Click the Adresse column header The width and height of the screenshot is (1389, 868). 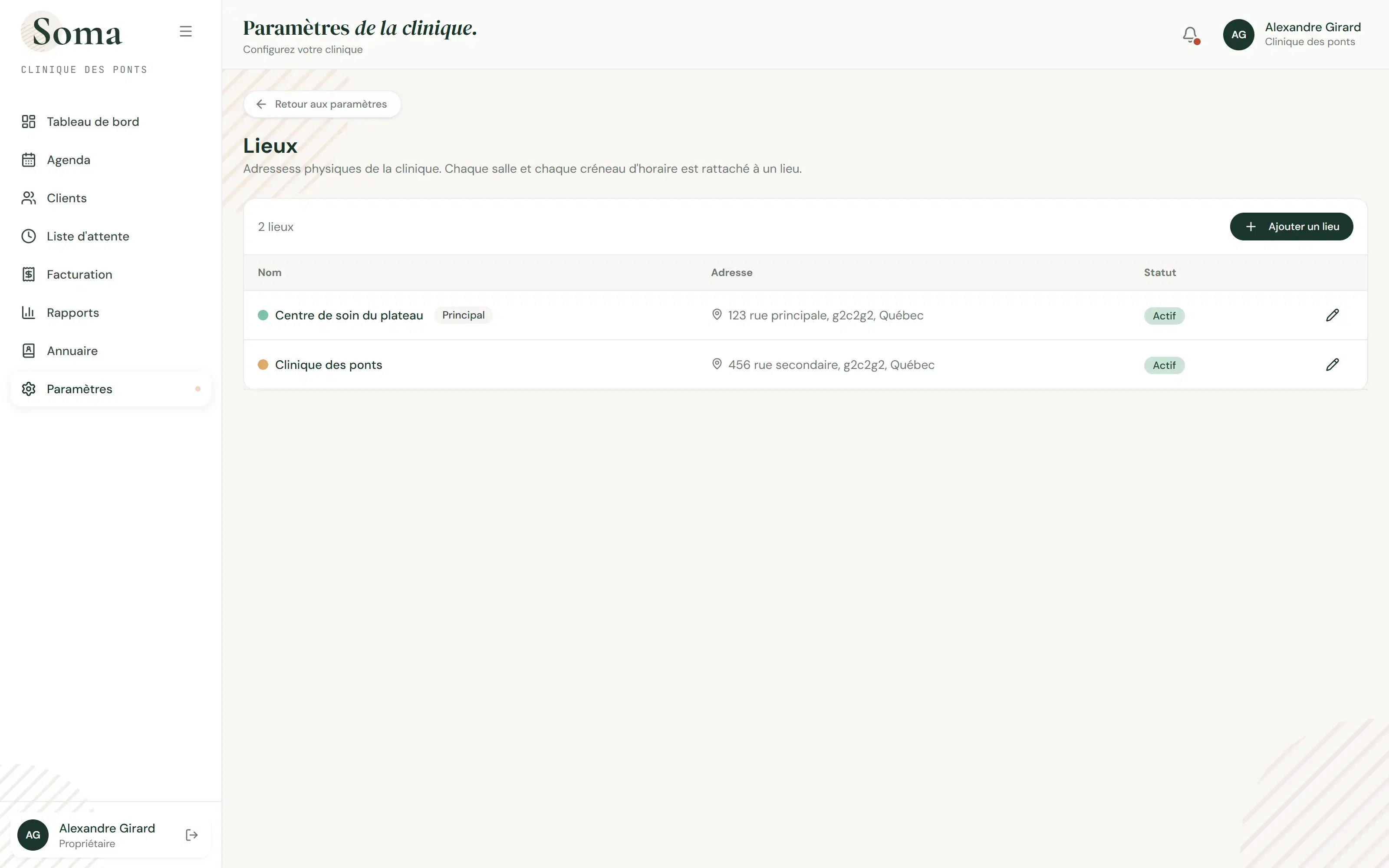tap(732, 273)
